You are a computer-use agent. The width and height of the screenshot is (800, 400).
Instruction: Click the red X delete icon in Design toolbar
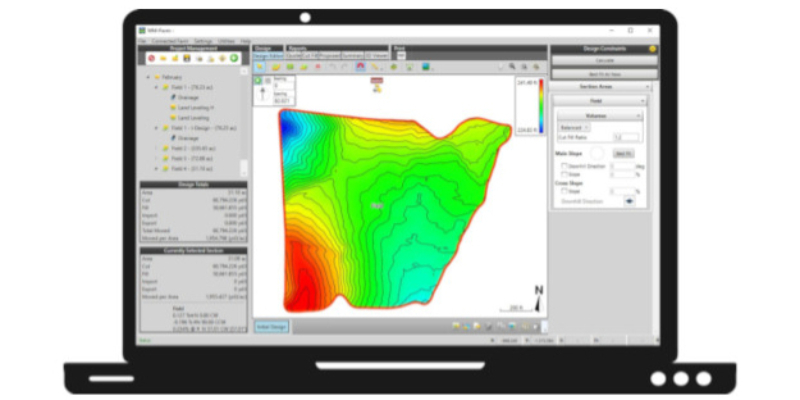tap(318, 67)
